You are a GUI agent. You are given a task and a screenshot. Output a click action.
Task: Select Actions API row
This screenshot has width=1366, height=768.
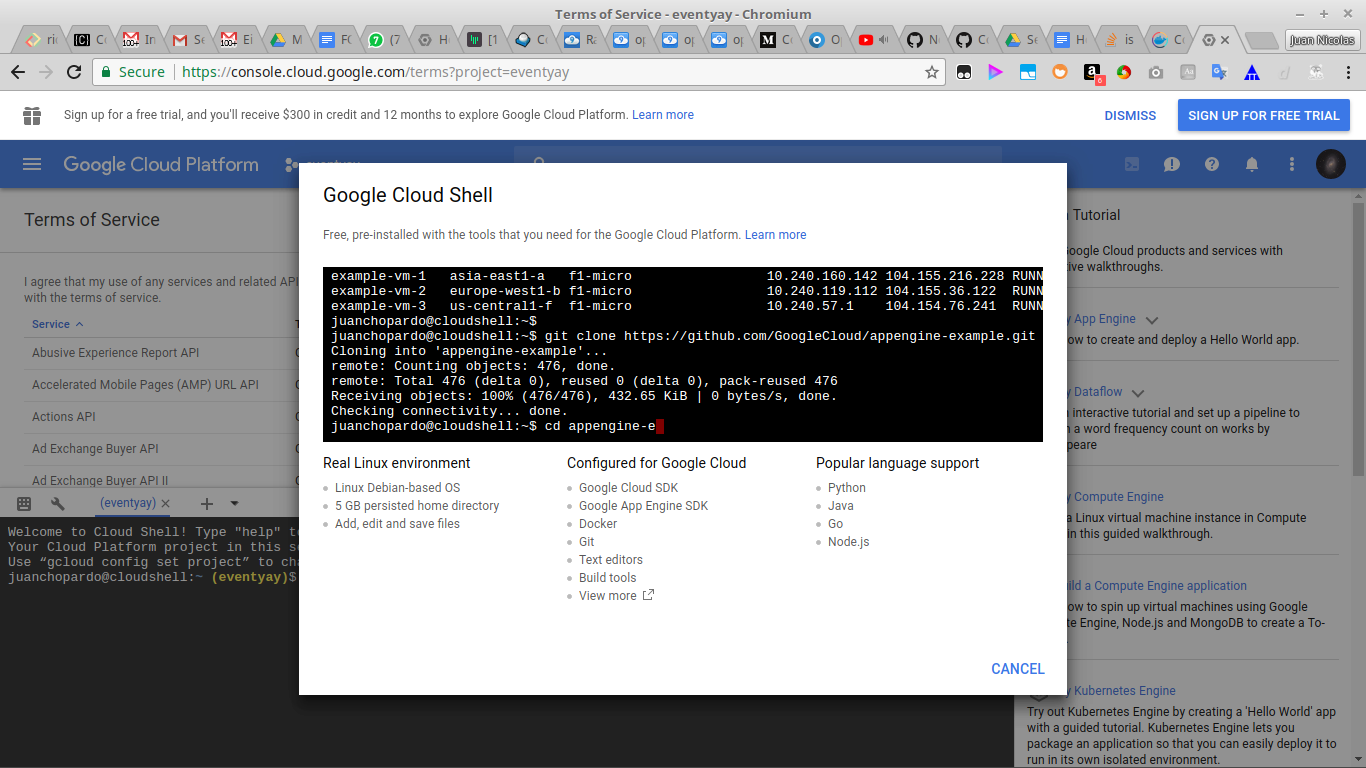pyautogui.click(x=64, y=417)
